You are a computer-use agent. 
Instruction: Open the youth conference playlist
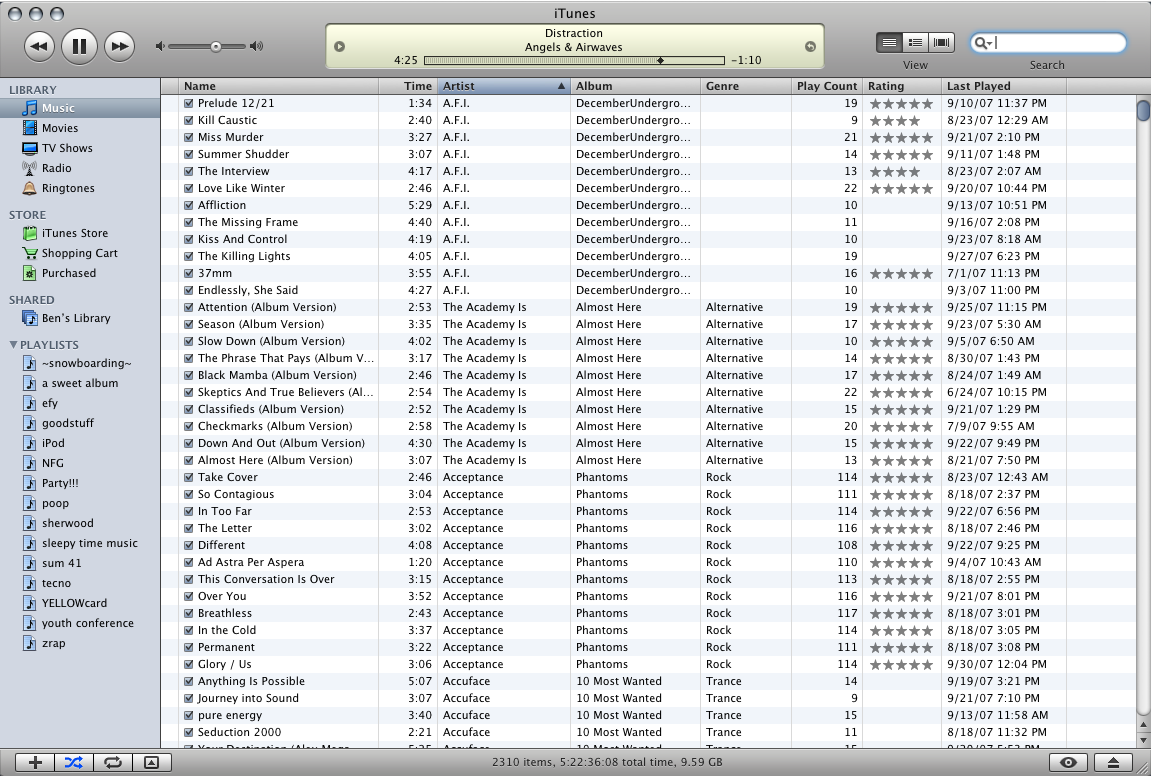click(x=80, y=623)
